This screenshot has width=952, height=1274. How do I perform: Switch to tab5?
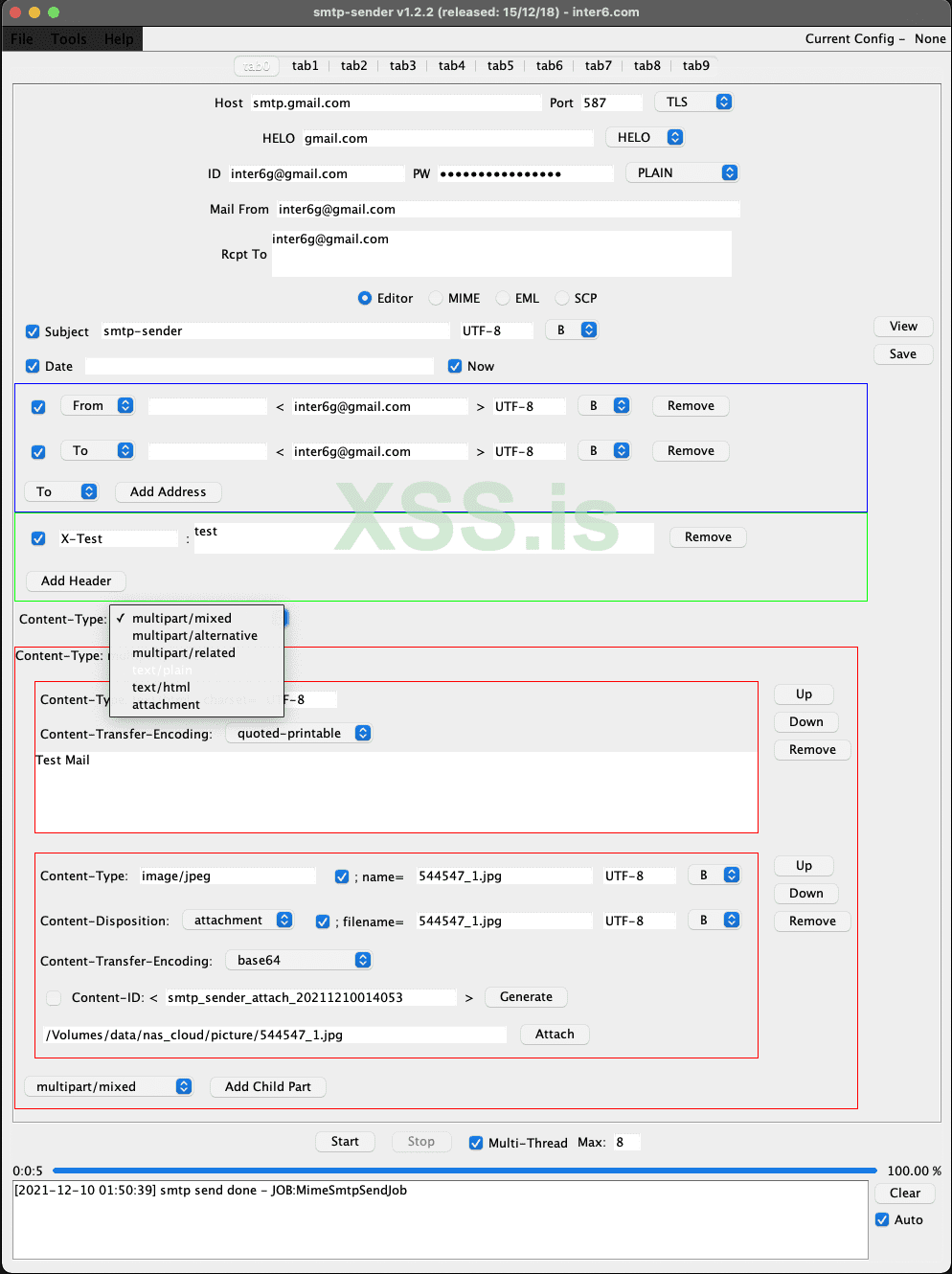pos(500,65)
